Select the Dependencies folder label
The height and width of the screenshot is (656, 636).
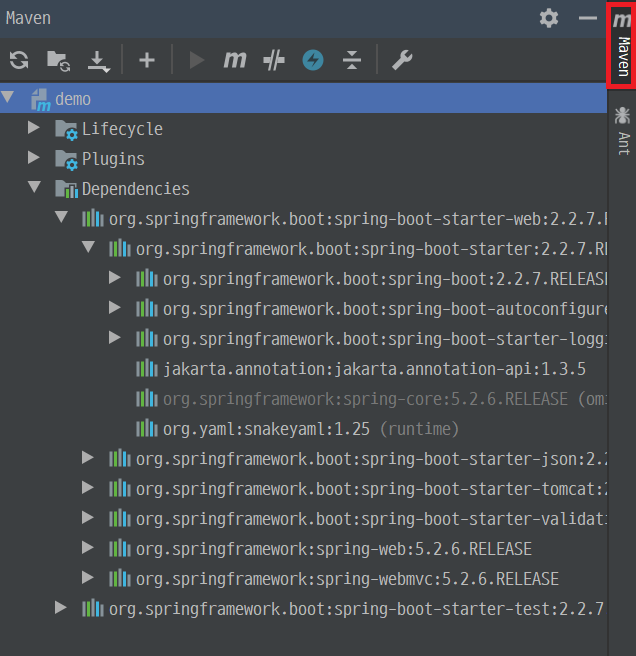click(136, 189)
